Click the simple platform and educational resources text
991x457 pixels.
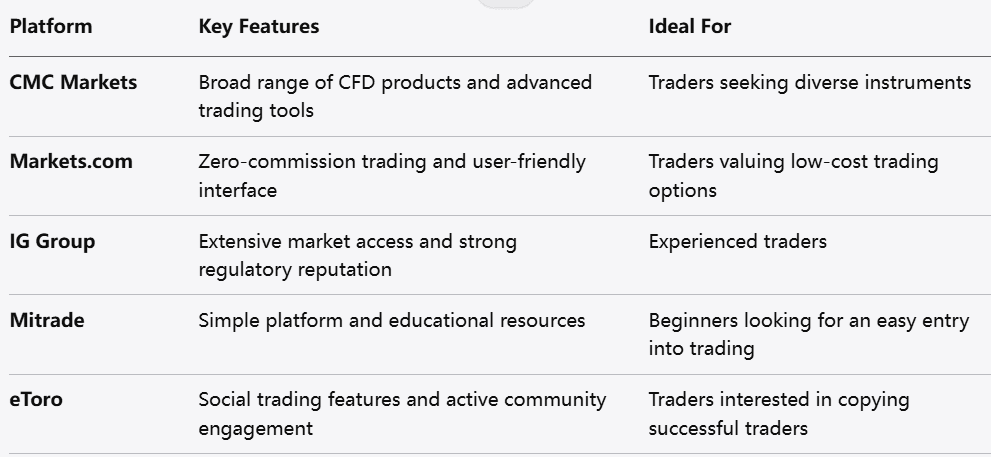point(392,320)
